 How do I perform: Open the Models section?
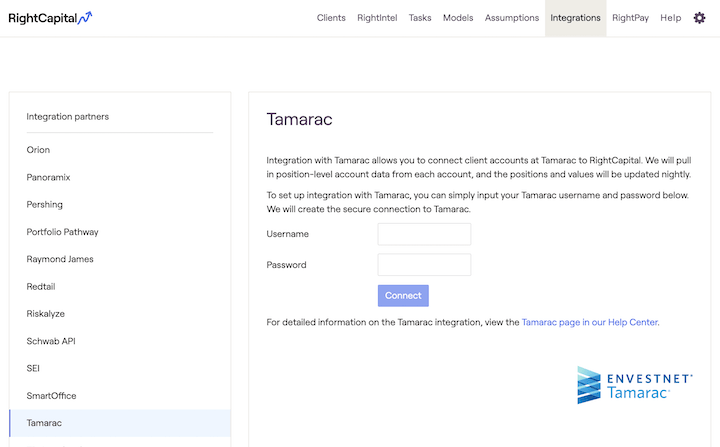(x=458, y=18)
